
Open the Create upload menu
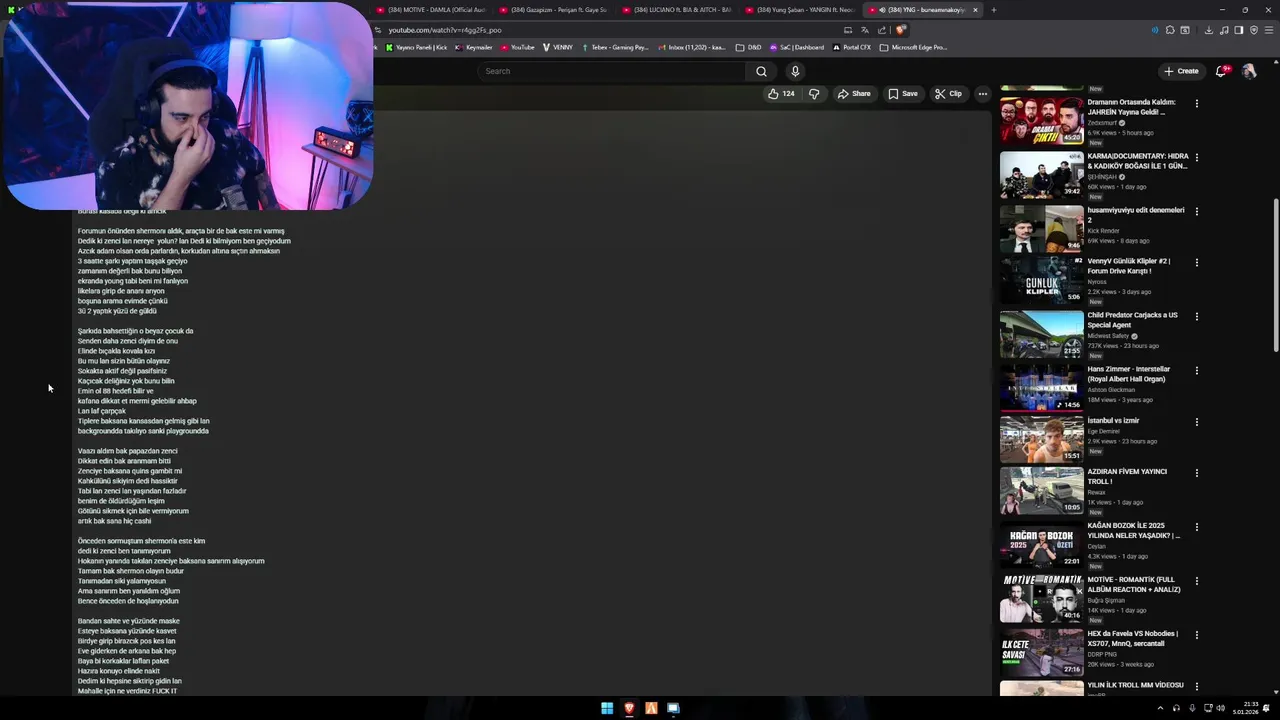click(1181, 71)
